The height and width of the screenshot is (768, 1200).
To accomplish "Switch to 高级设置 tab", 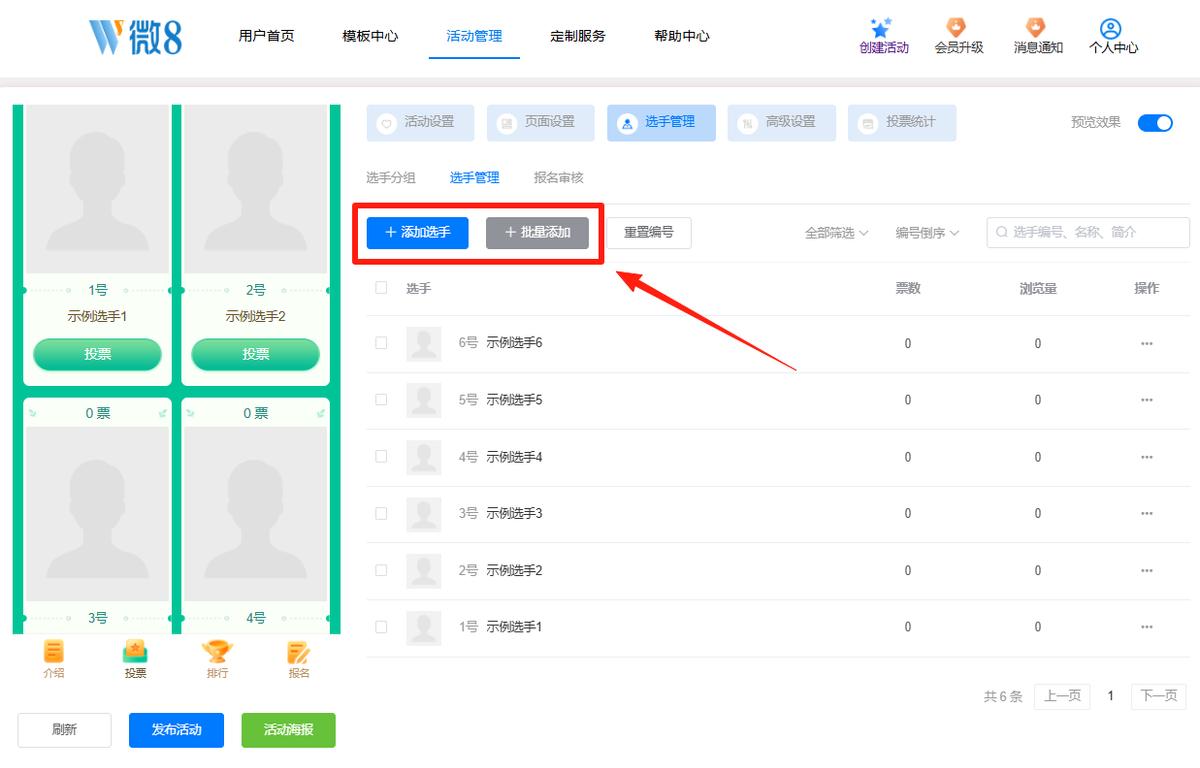I will (781, 122).
